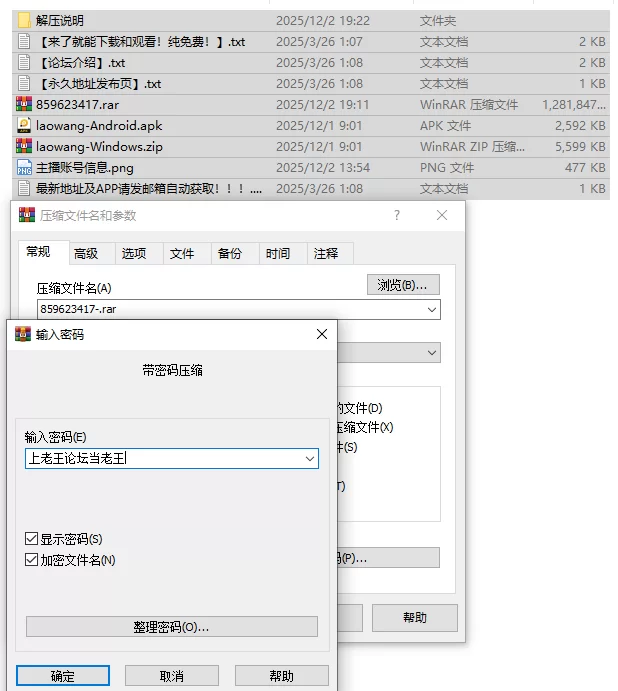The image size is (618, 691).
Task: Click the type label PNG 文件
Action: tap(447, 167)
